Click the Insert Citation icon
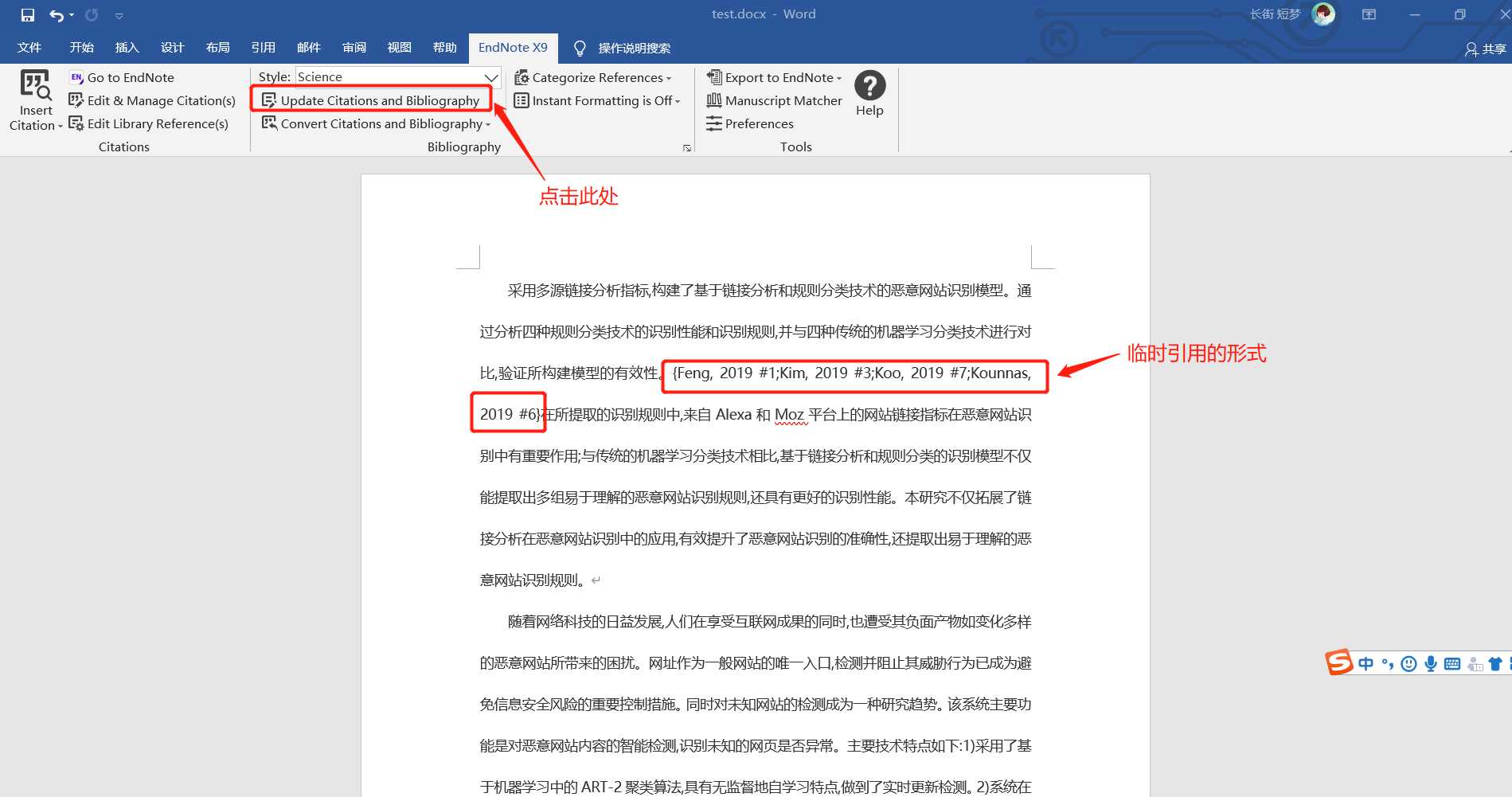The height and width of the screenshot is (797, 1512). (x=36, y=84)
